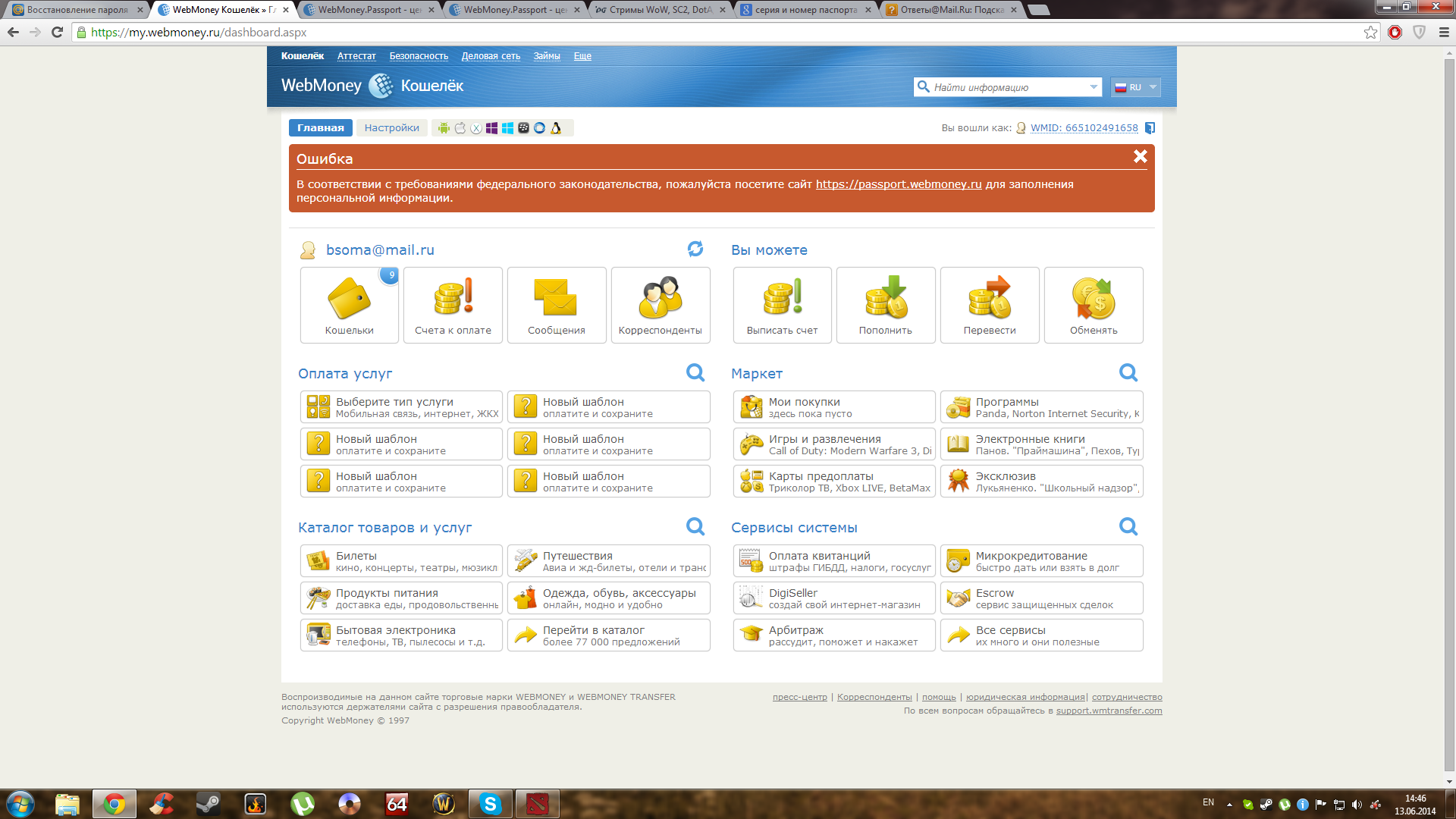1456x819 pixels.
Task: Open Выберите тип услуги tile
Action: click(x=401, y=407)
